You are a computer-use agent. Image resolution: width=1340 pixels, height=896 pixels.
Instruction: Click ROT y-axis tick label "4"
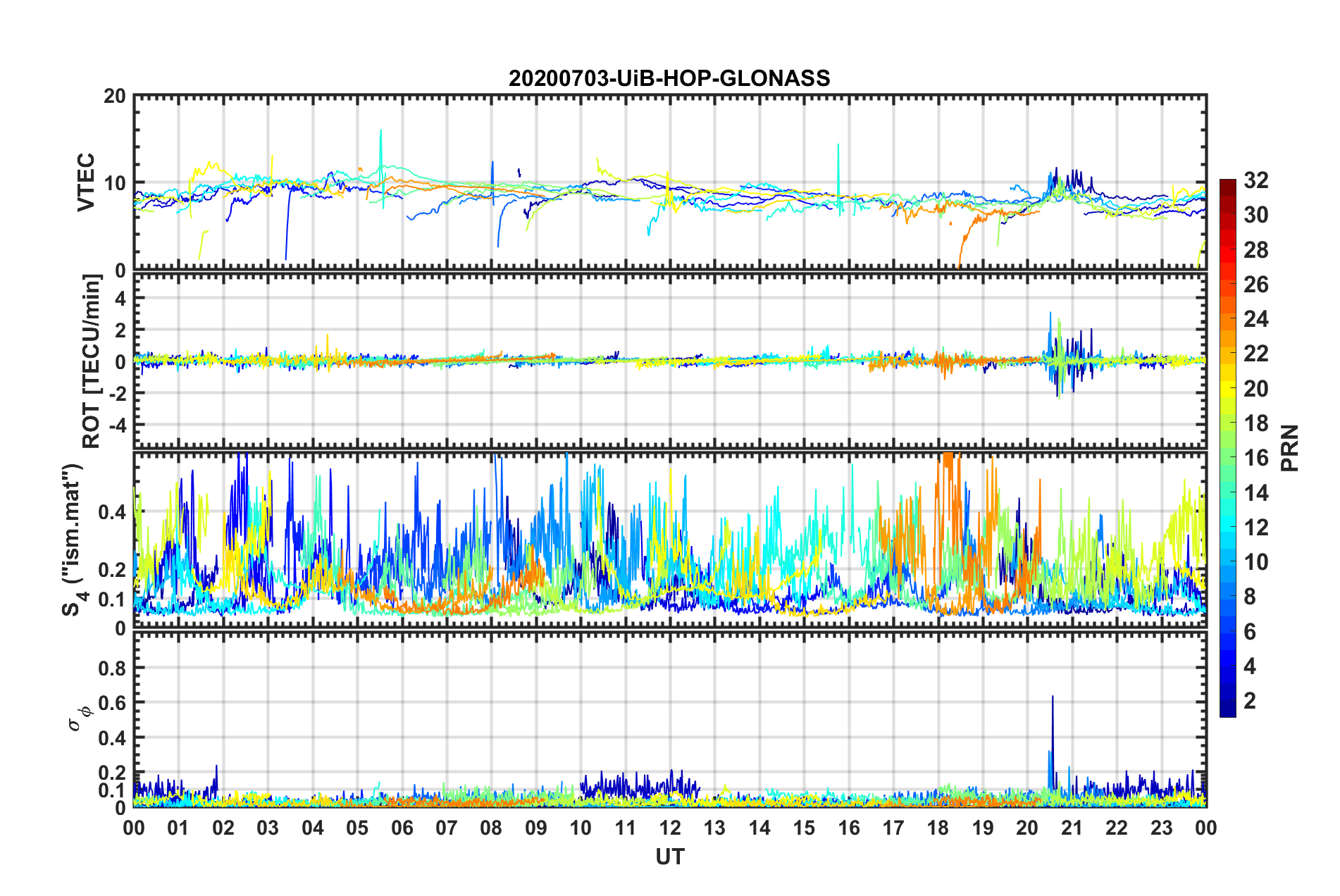coord(120,299)
